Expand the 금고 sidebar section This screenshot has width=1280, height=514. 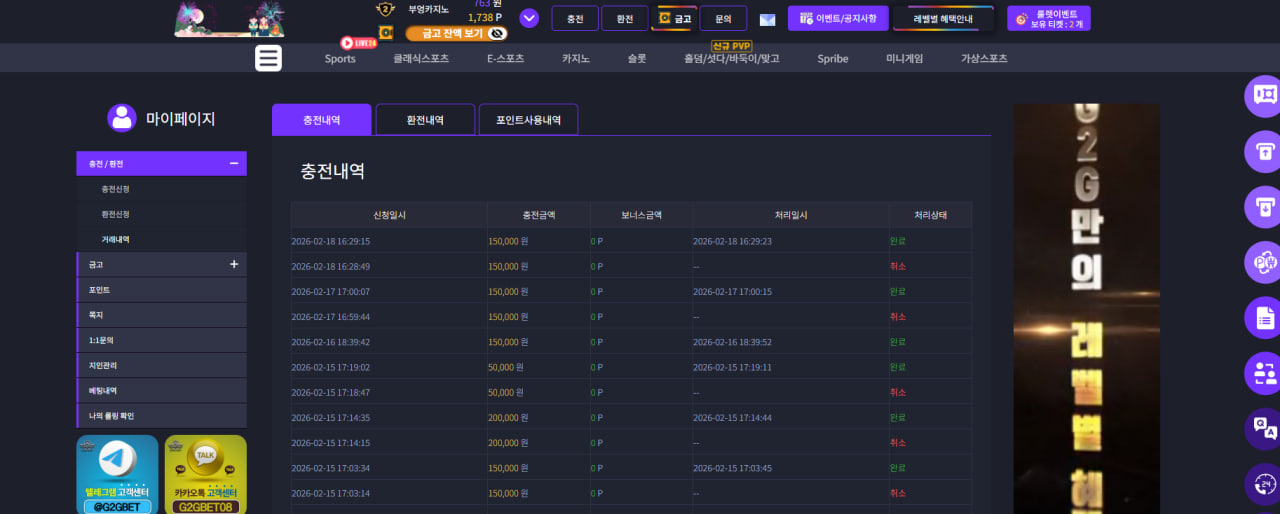(234, 264)
